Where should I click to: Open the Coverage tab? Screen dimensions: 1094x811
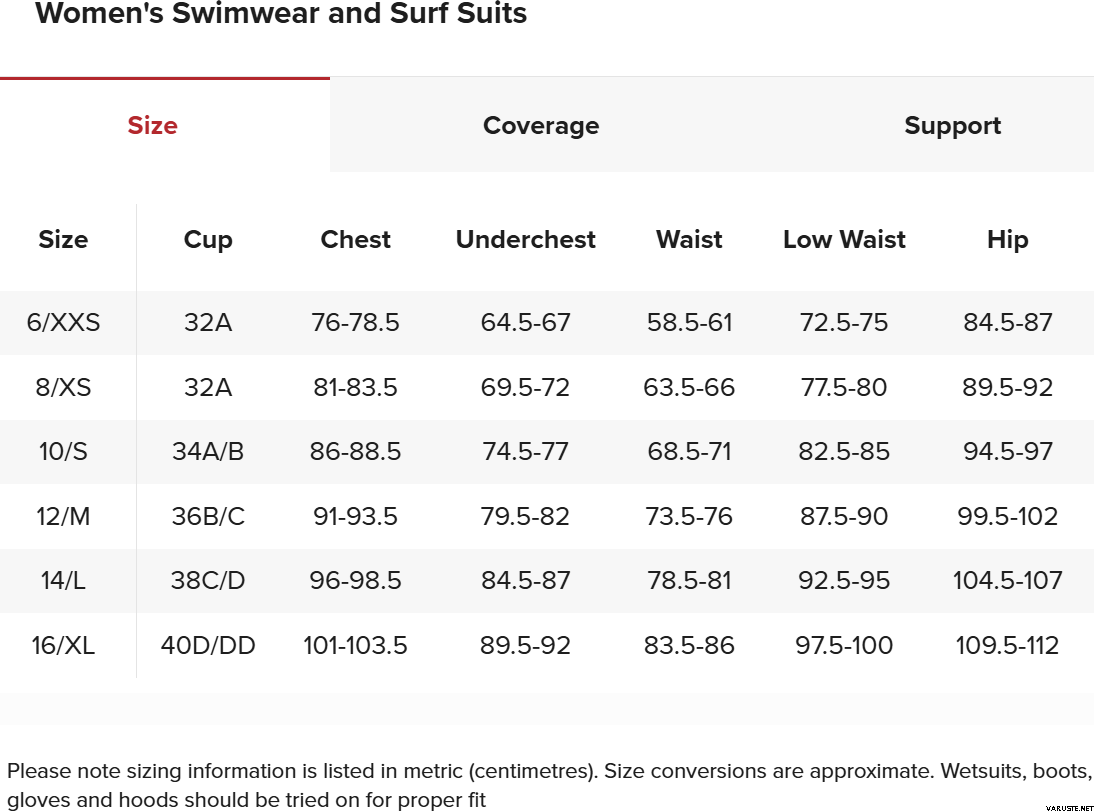[541, 126]
